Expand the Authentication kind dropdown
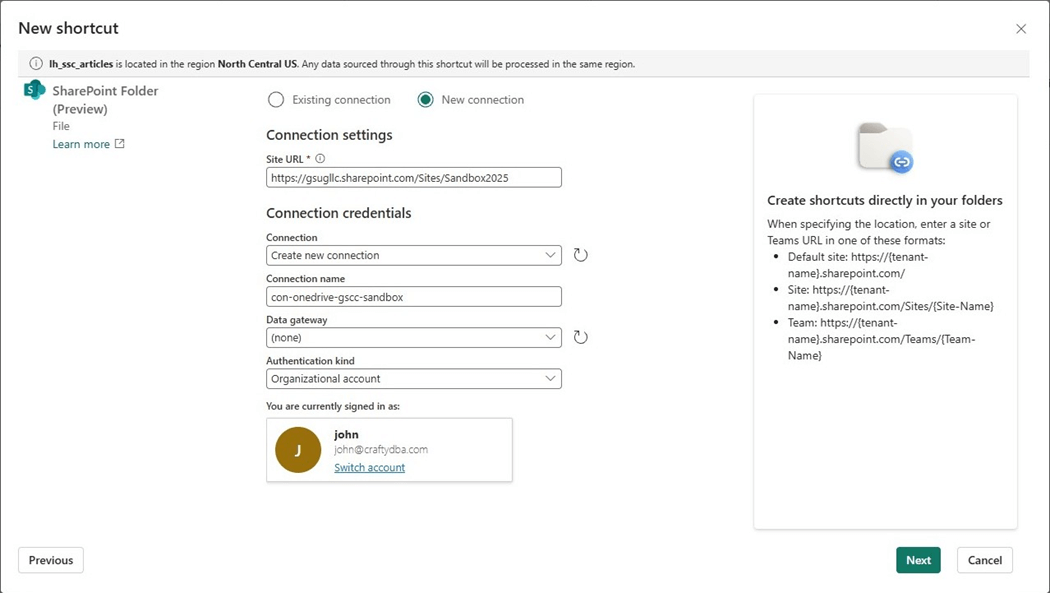 click(414, 379)
